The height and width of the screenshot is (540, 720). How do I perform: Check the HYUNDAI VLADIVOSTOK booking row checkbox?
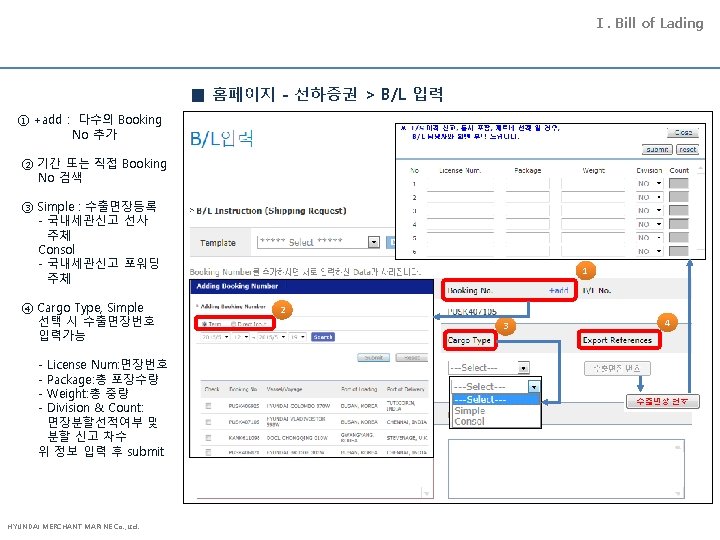pos(208,422)
